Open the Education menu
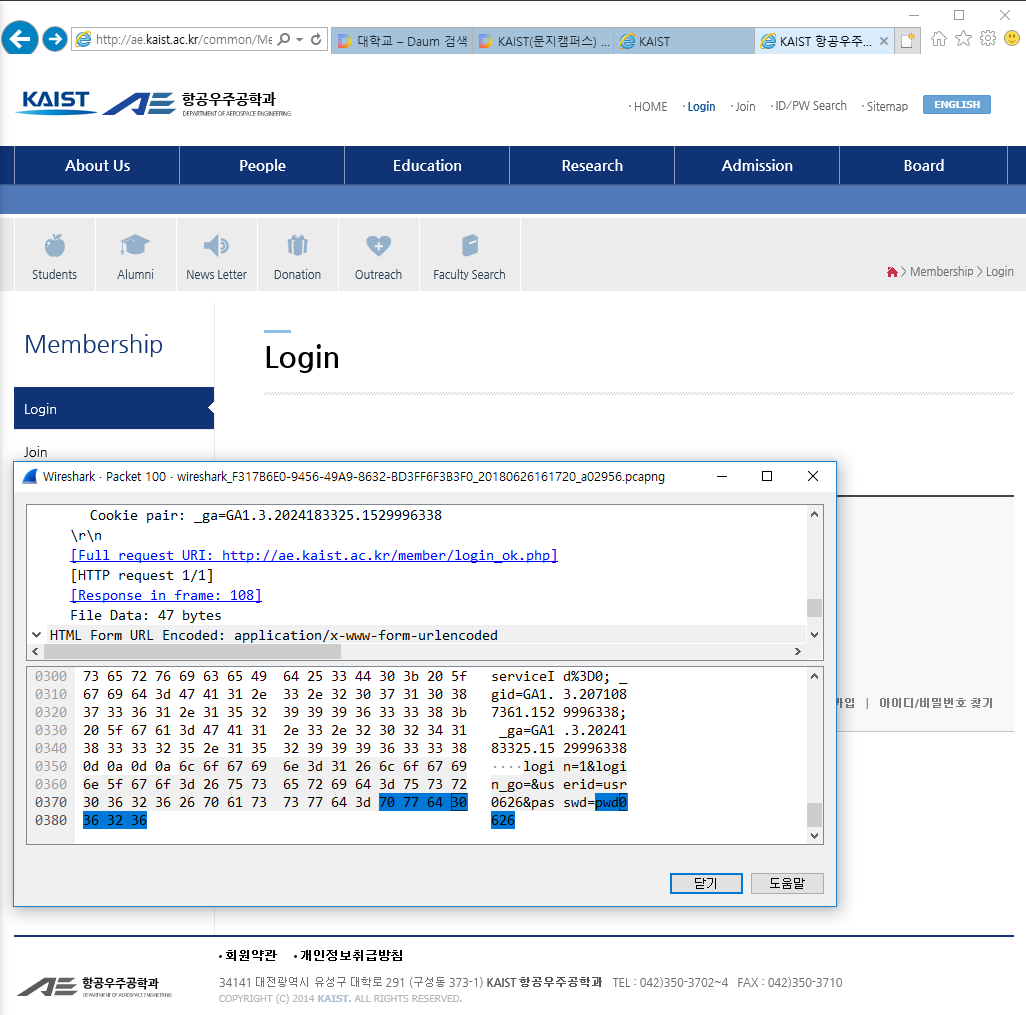Image resolution: width=1026 pixels, height=1015 pixels. click(427, 166)
